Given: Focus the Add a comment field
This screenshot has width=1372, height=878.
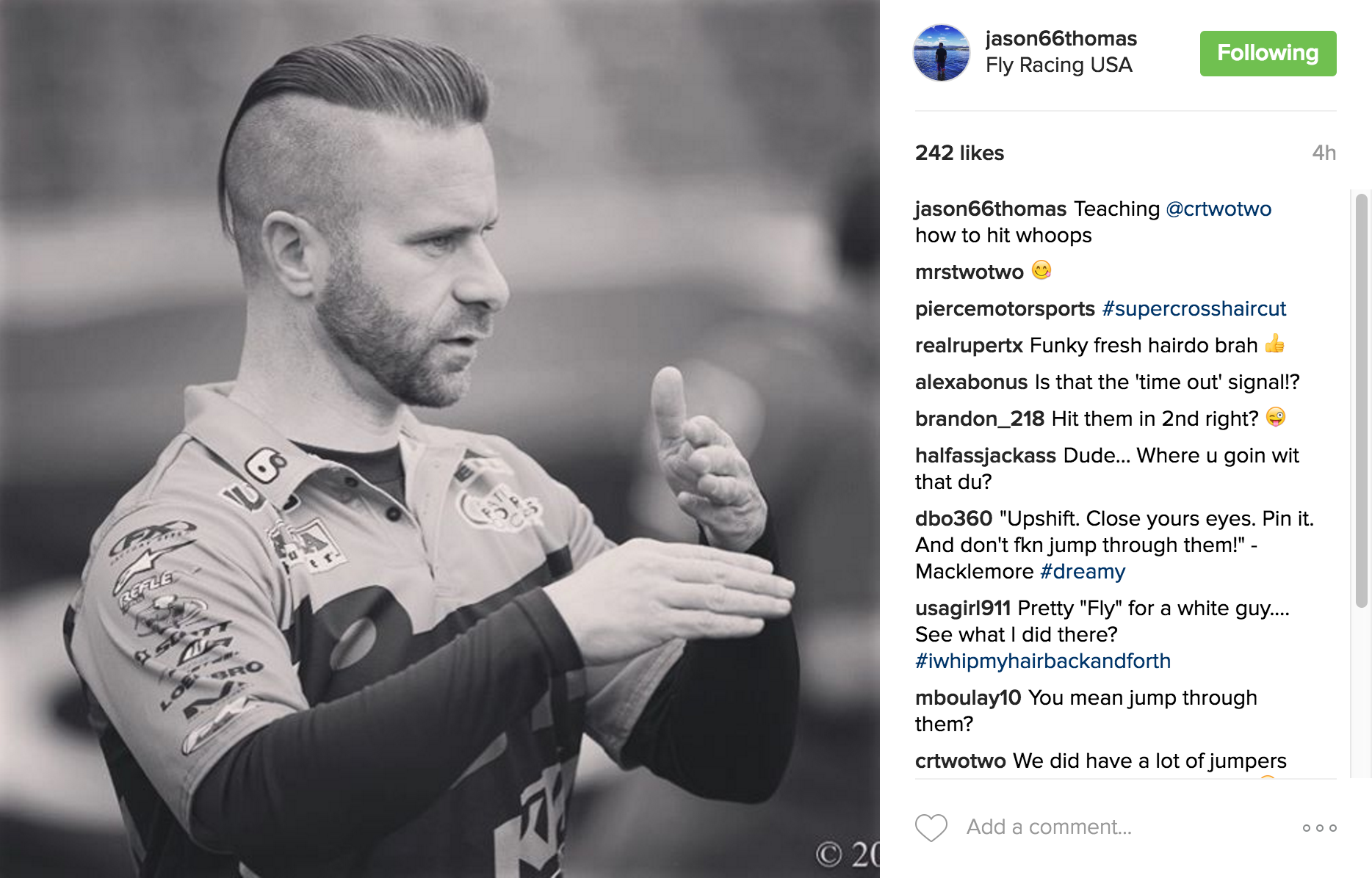Looking at the screenshot, I should point(1124,827).
